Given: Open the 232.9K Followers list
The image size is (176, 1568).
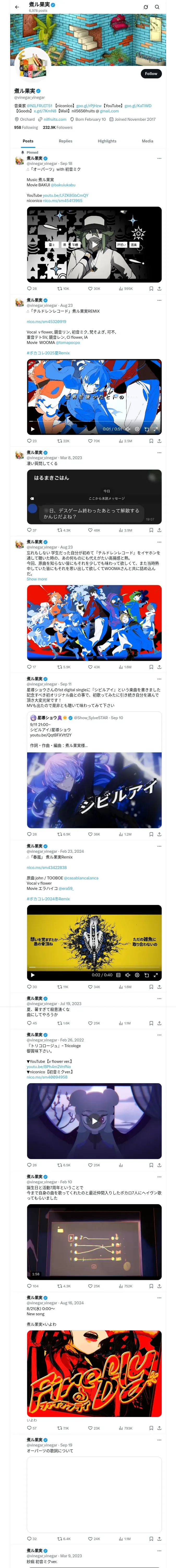Looking at the screenshot, I should [x=58, y=128].
